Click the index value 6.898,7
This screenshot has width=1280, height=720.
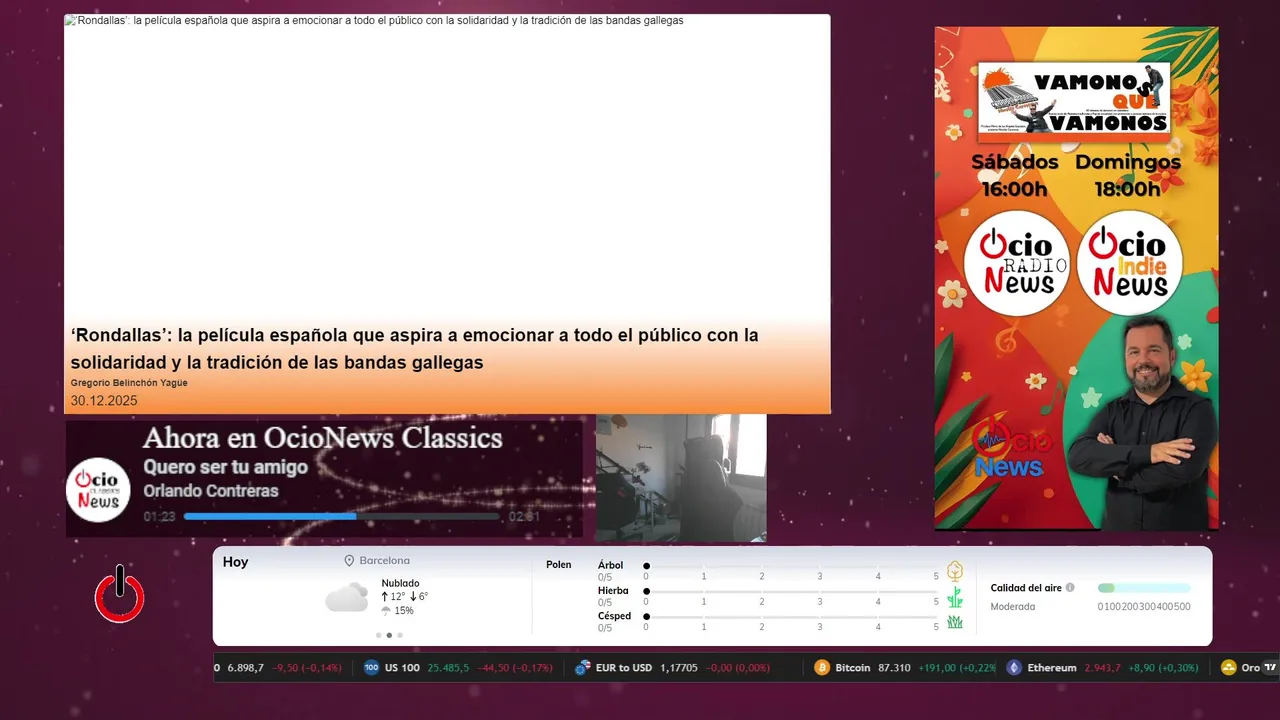pos(245,668)
